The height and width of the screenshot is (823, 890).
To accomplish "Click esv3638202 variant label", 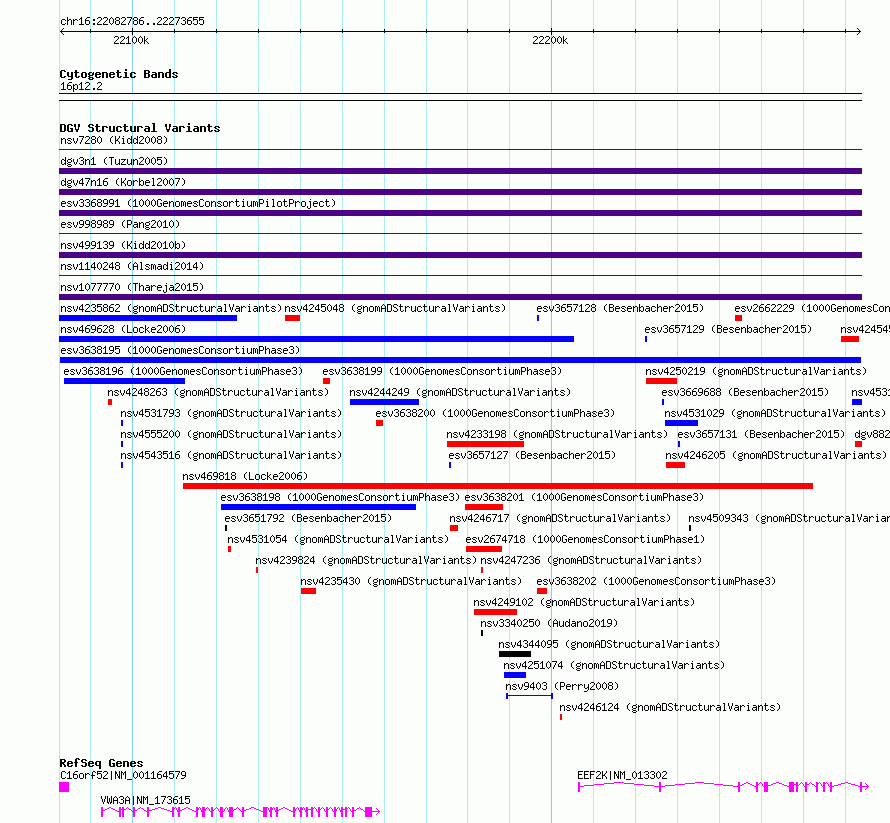I will coord(656,581).
